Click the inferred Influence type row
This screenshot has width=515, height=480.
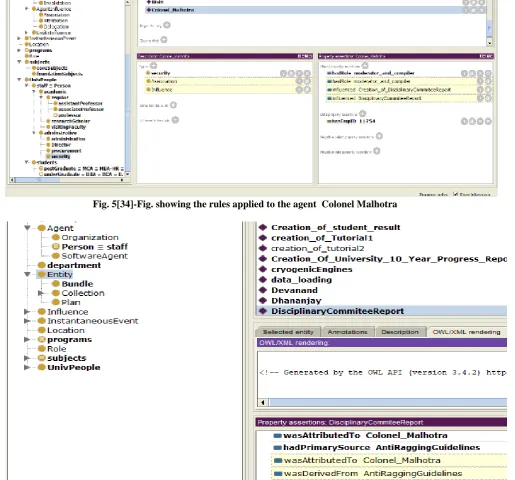229,90
